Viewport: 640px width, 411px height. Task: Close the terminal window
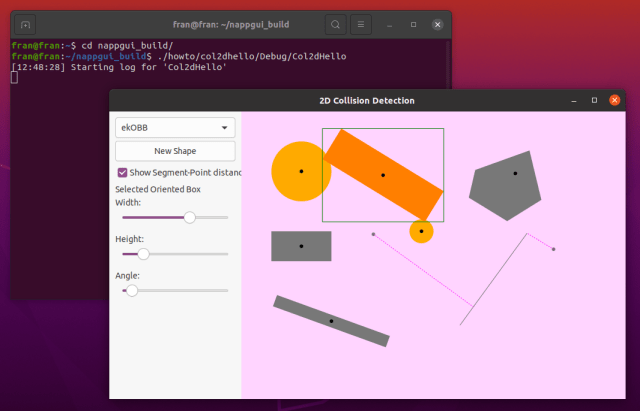[x=437, y=23]
